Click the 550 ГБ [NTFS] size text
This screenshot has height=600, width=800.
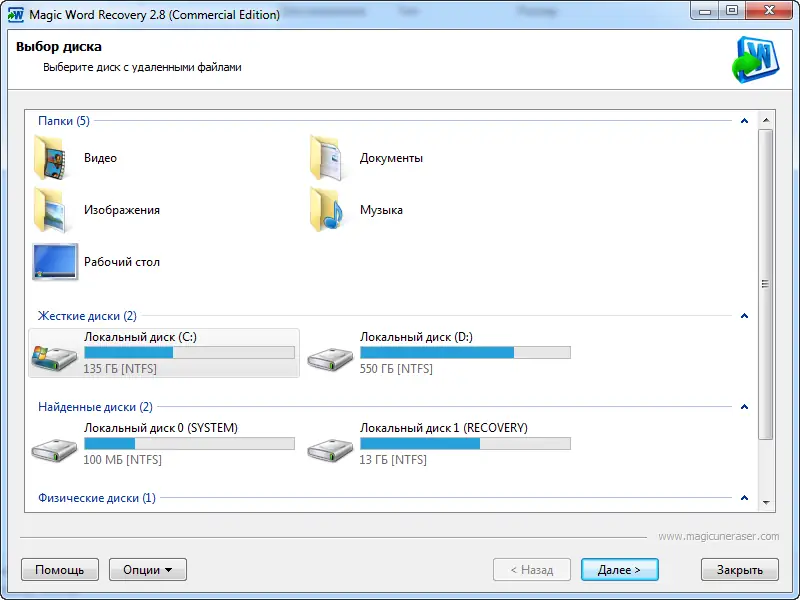point(396,368)
